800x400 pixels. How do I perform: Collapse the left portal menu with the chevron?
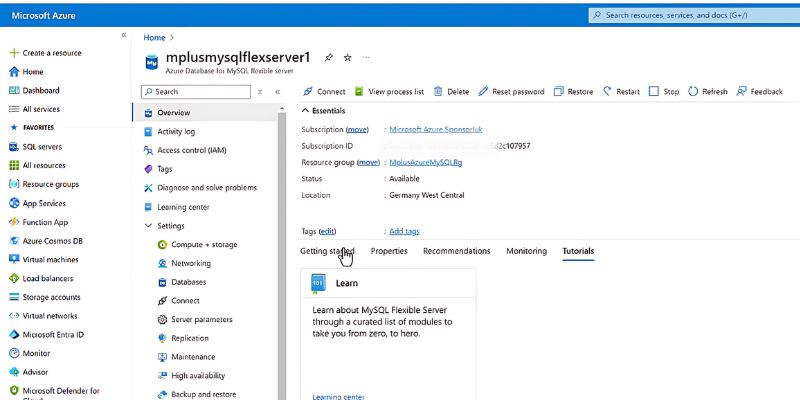[x=123, y=35]
